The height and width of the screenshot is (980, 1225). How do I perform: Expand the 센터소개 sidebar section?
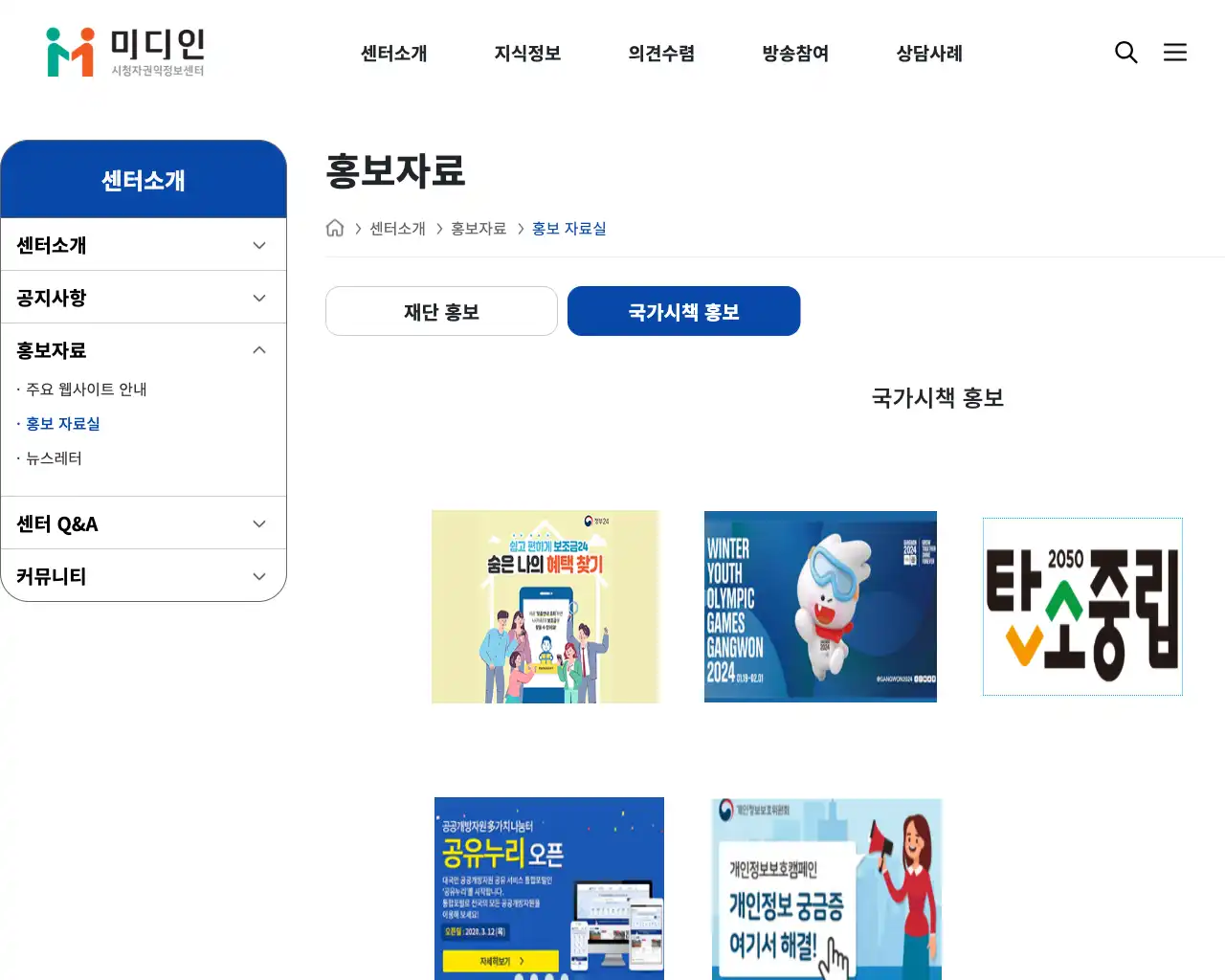coord(144,245)
